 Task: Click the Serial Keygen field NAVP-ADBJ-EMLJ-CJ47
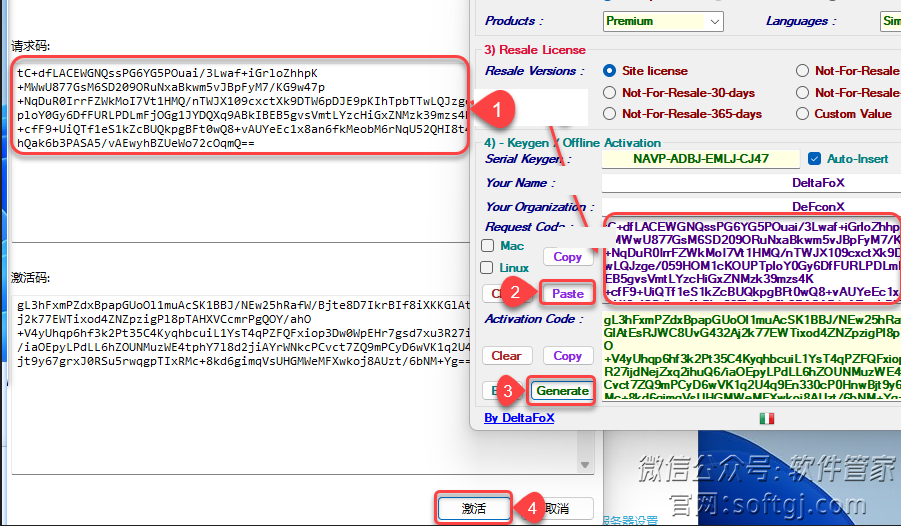(700, 159)
